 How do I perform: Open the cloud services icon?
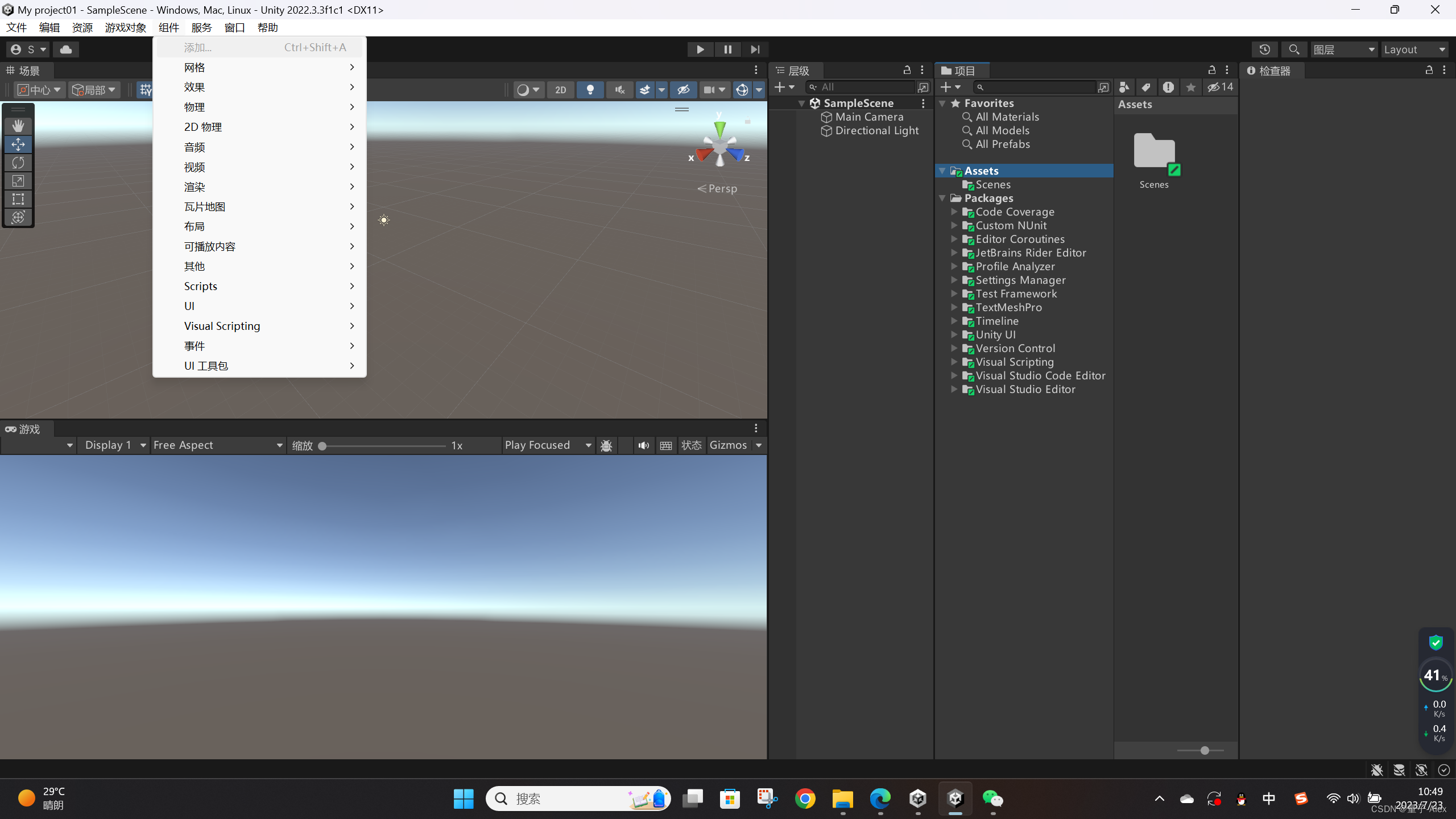click(66, 49)
